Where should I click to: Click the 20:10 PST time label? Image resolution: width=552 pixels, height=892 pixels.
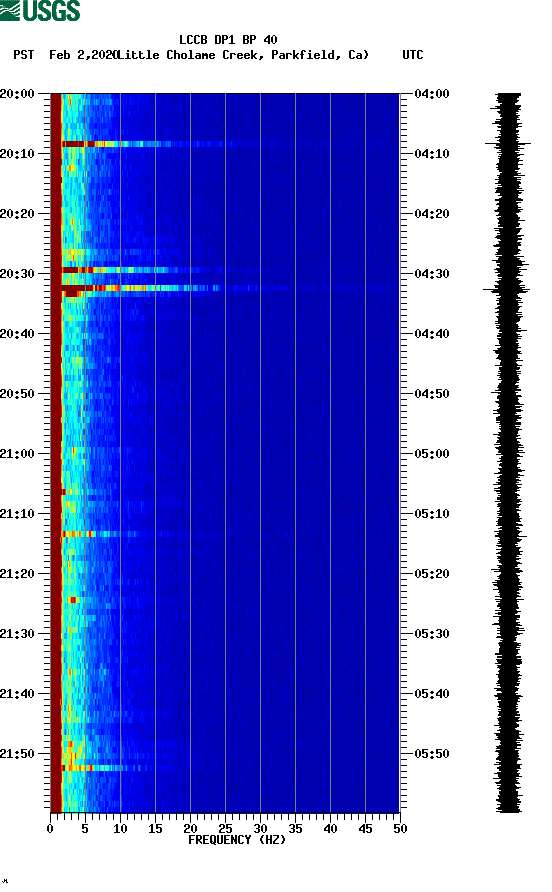coord(17,154)
